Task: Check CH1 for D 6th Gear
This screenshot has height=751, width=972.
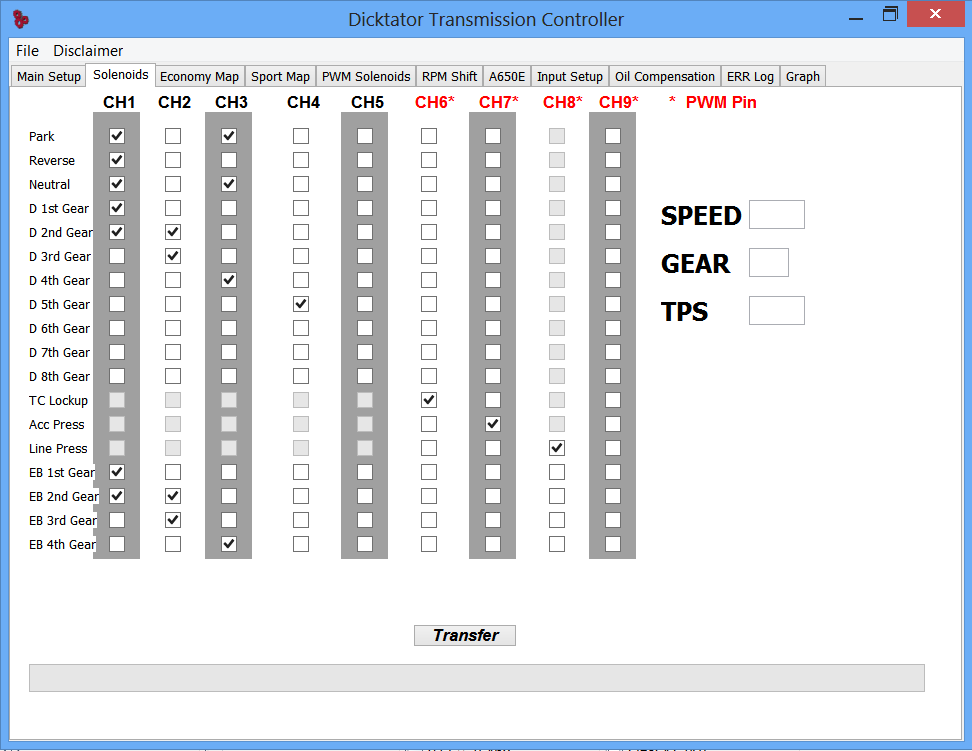Action: (117, 328)
